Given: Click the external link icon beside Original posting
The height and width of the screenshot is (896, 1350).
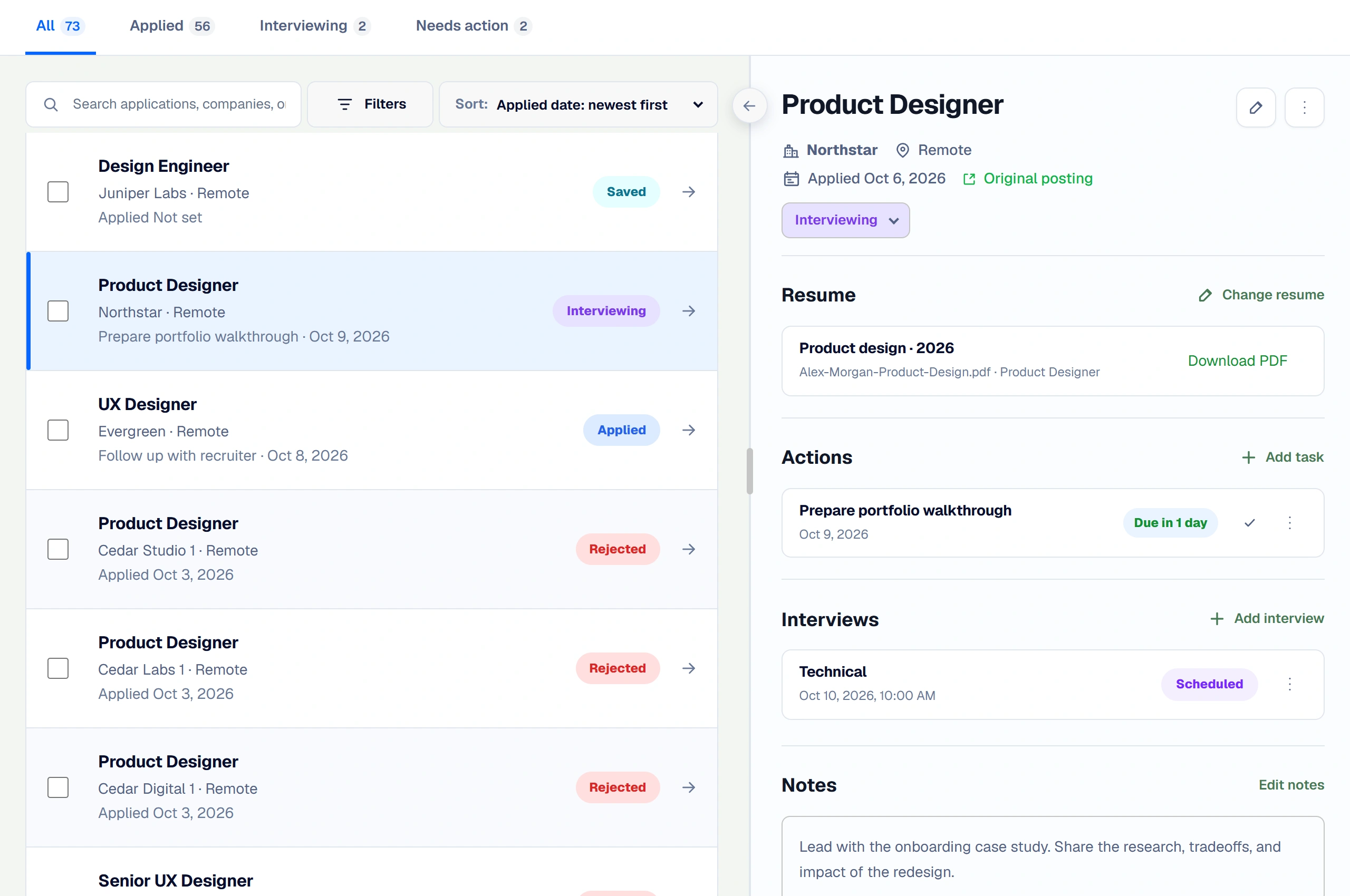Looking at the screenshot, I should coord(969,179).
